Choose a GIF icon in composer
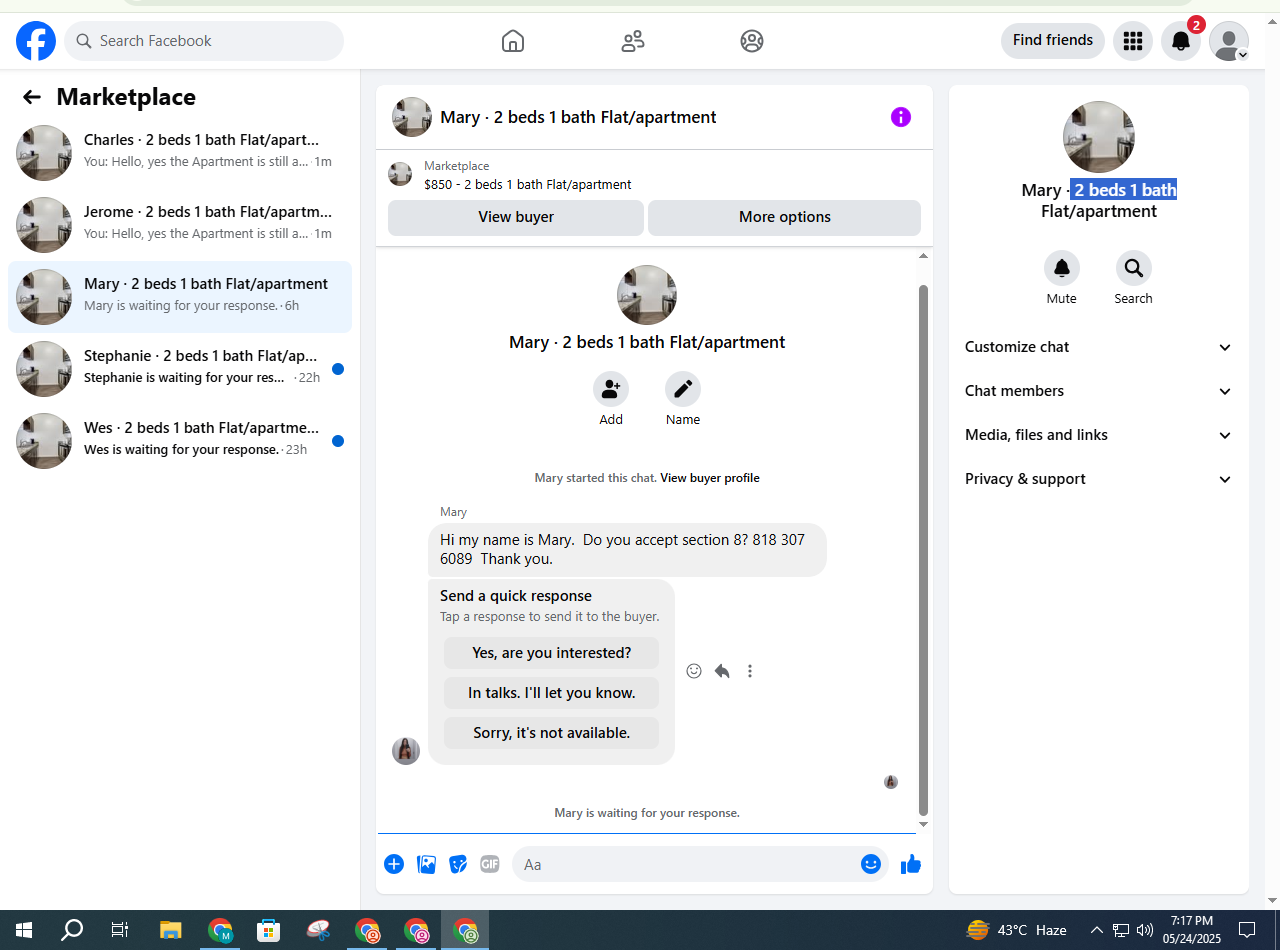Viewport: 1280px width, 950px height. pyautogui.click(x=490, y=864)
